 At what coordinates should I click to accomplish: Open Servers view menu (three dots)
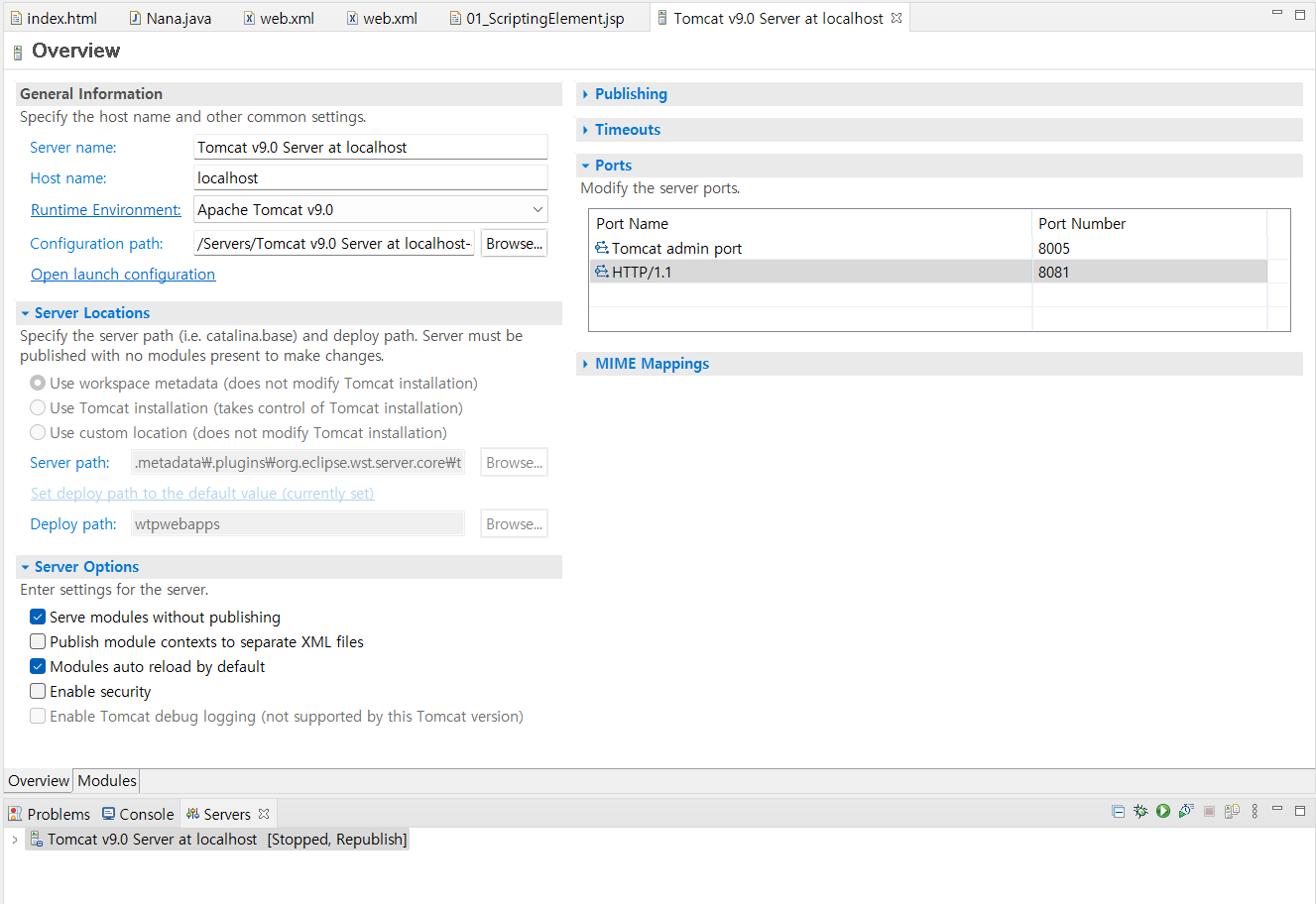[1255, 811]
